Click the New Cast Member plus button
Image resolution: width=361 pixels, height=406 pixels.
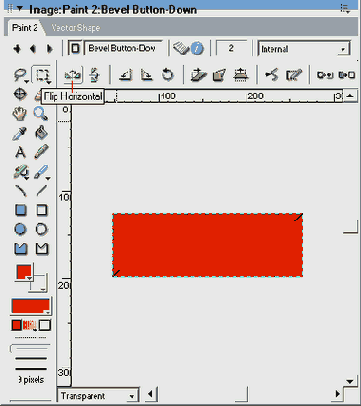(17, 49)
